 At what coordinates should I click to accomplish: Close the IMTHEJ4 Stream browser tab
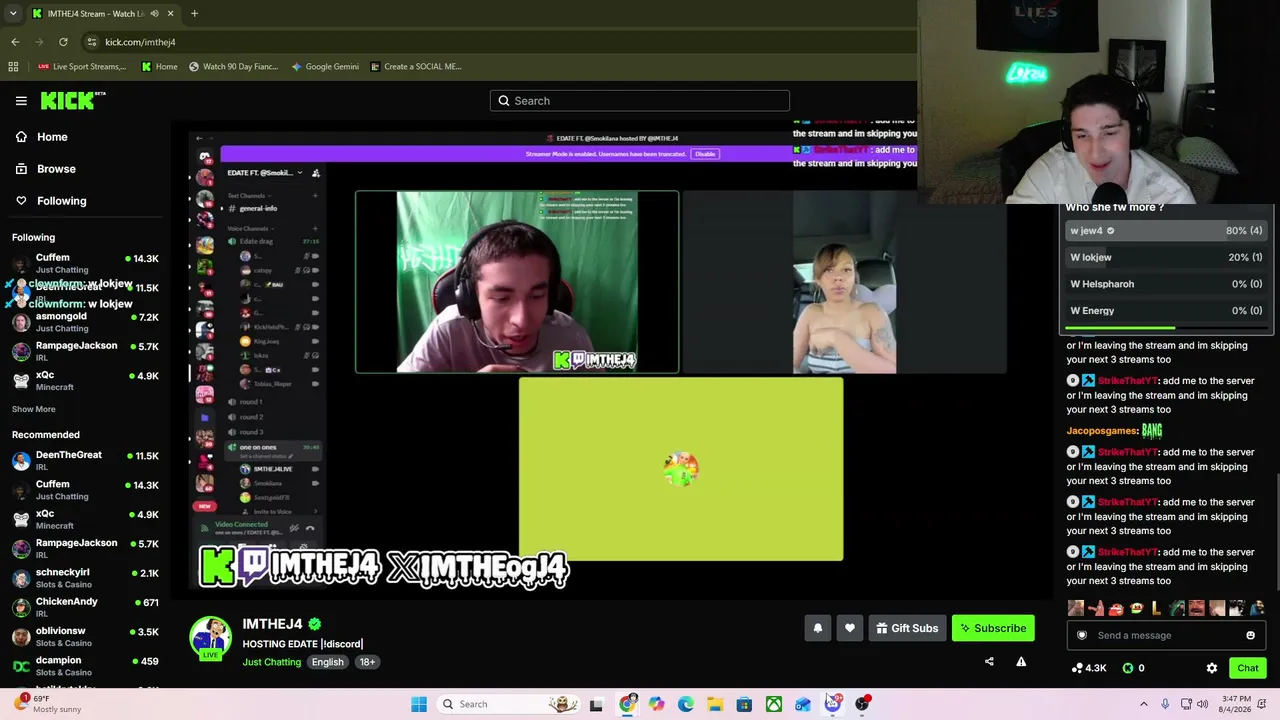click(170, 14)
